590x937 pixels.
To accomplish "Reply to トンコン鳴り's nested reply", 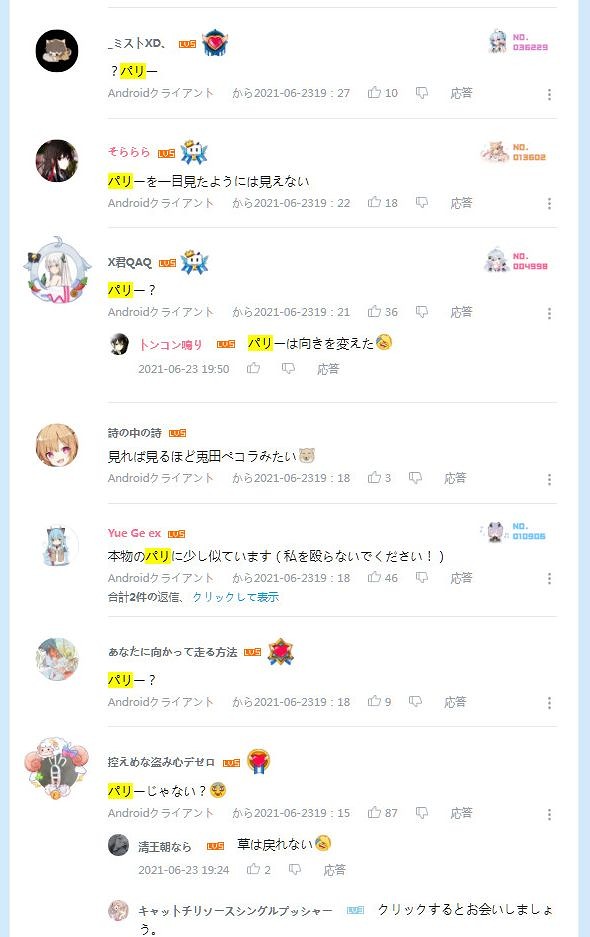I will [328, 369].
